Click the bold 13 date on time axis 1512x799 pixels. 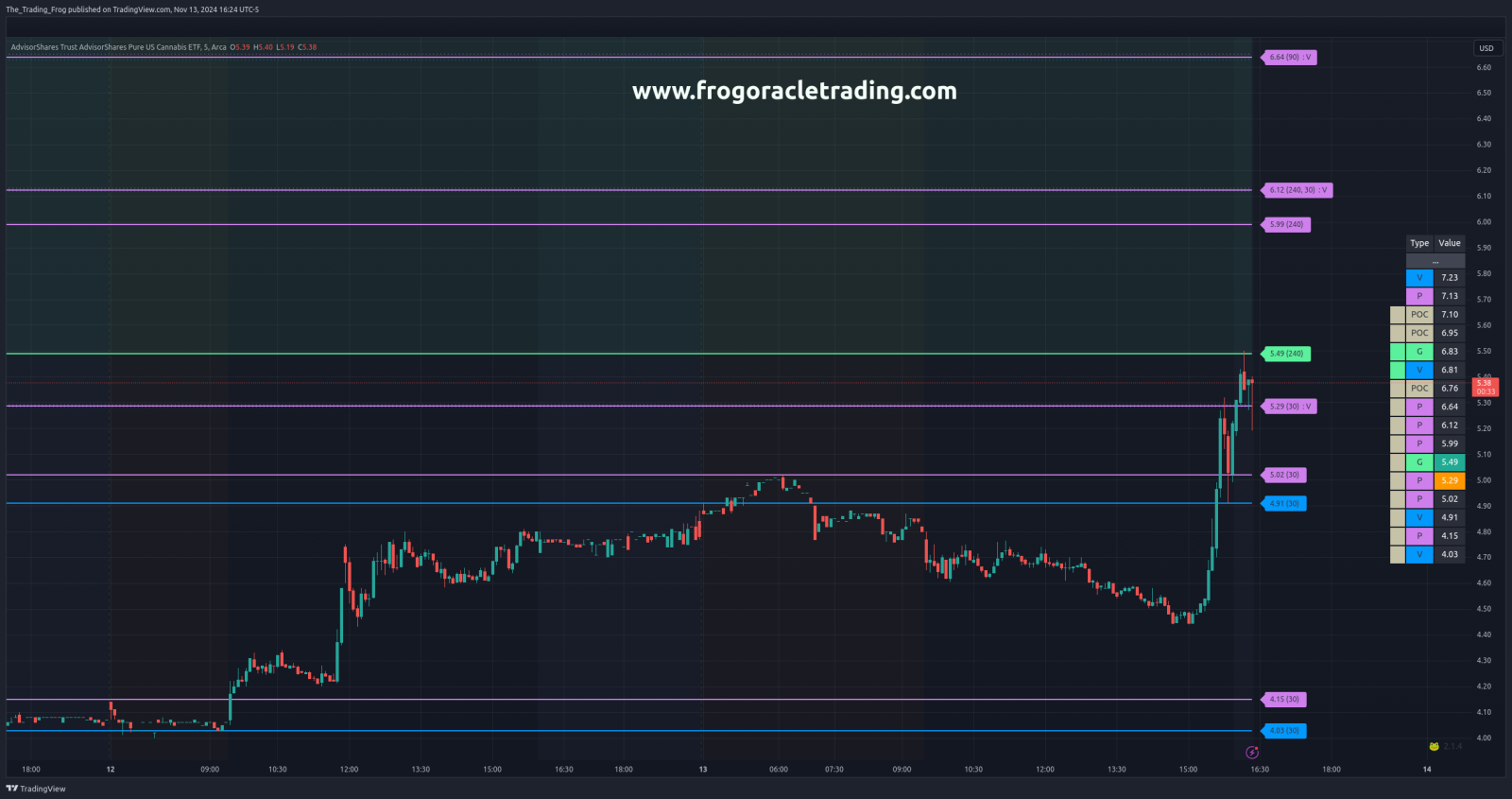[x=703, y=770]
